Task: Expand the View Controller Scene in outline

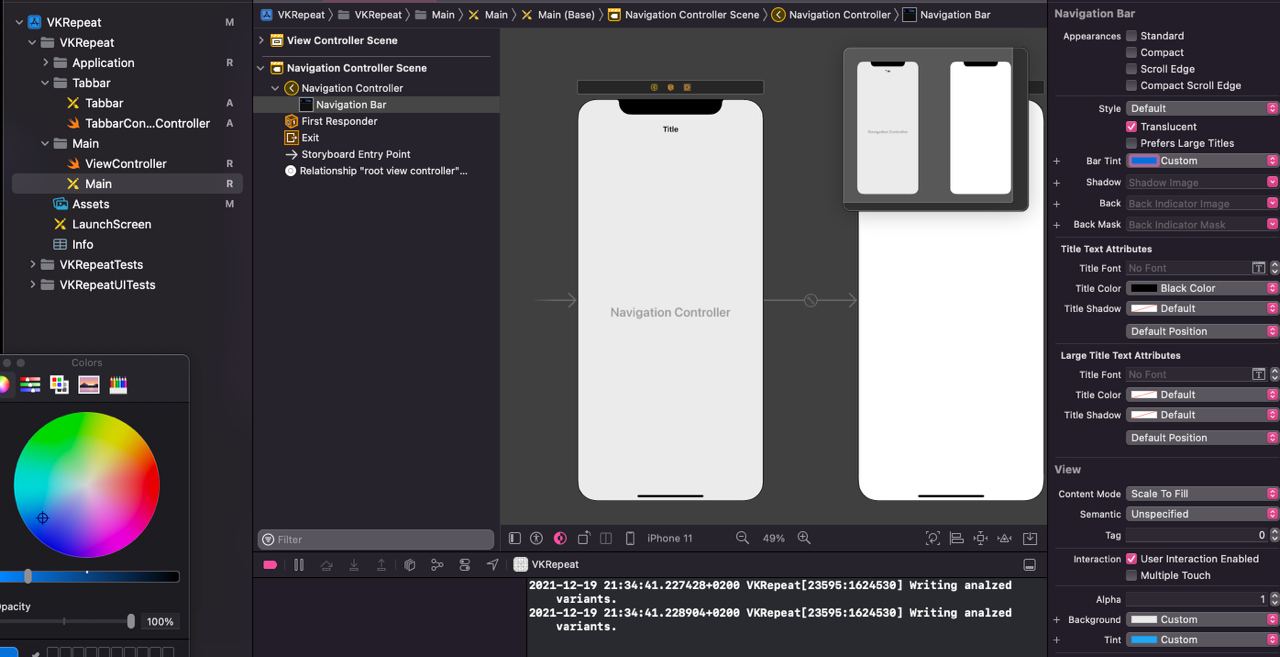Action: click(261, 40)
